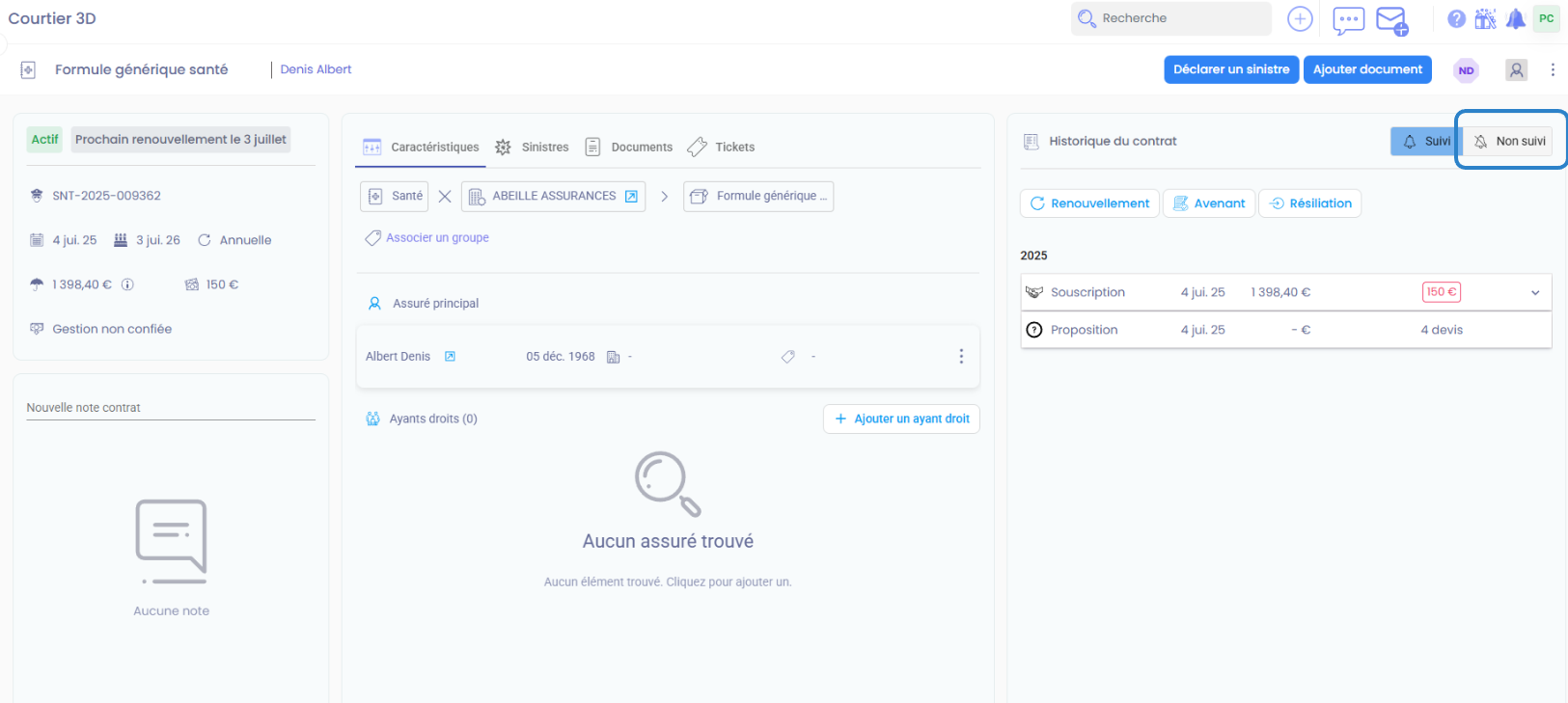This screenshot has height=703, width=1568.
Task: Open the PC user avatar
Action: click(1547, 18)
